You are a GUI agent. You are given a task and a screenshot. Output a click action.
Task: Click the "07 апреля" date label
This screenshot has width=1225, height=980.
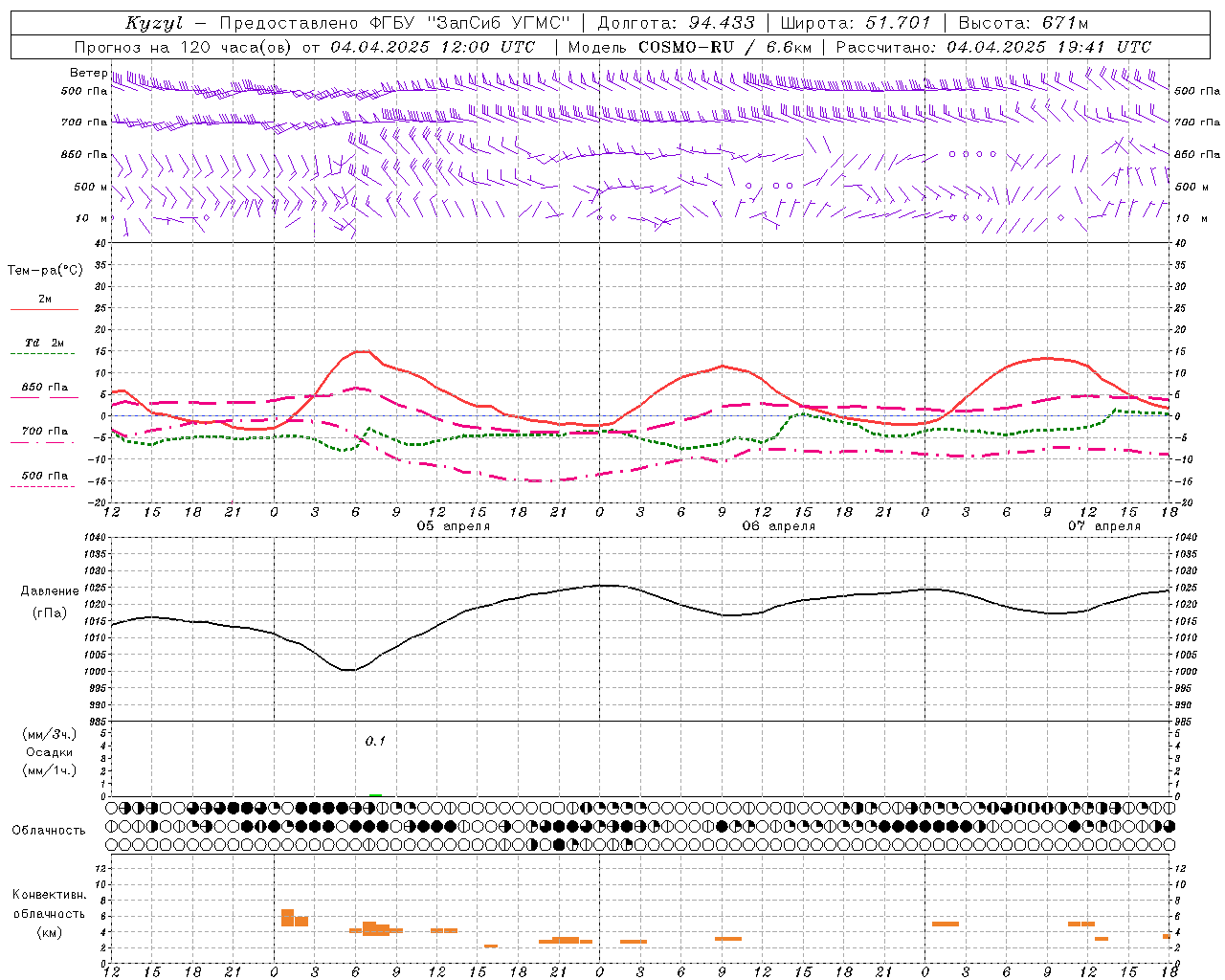click(1104, 526)
